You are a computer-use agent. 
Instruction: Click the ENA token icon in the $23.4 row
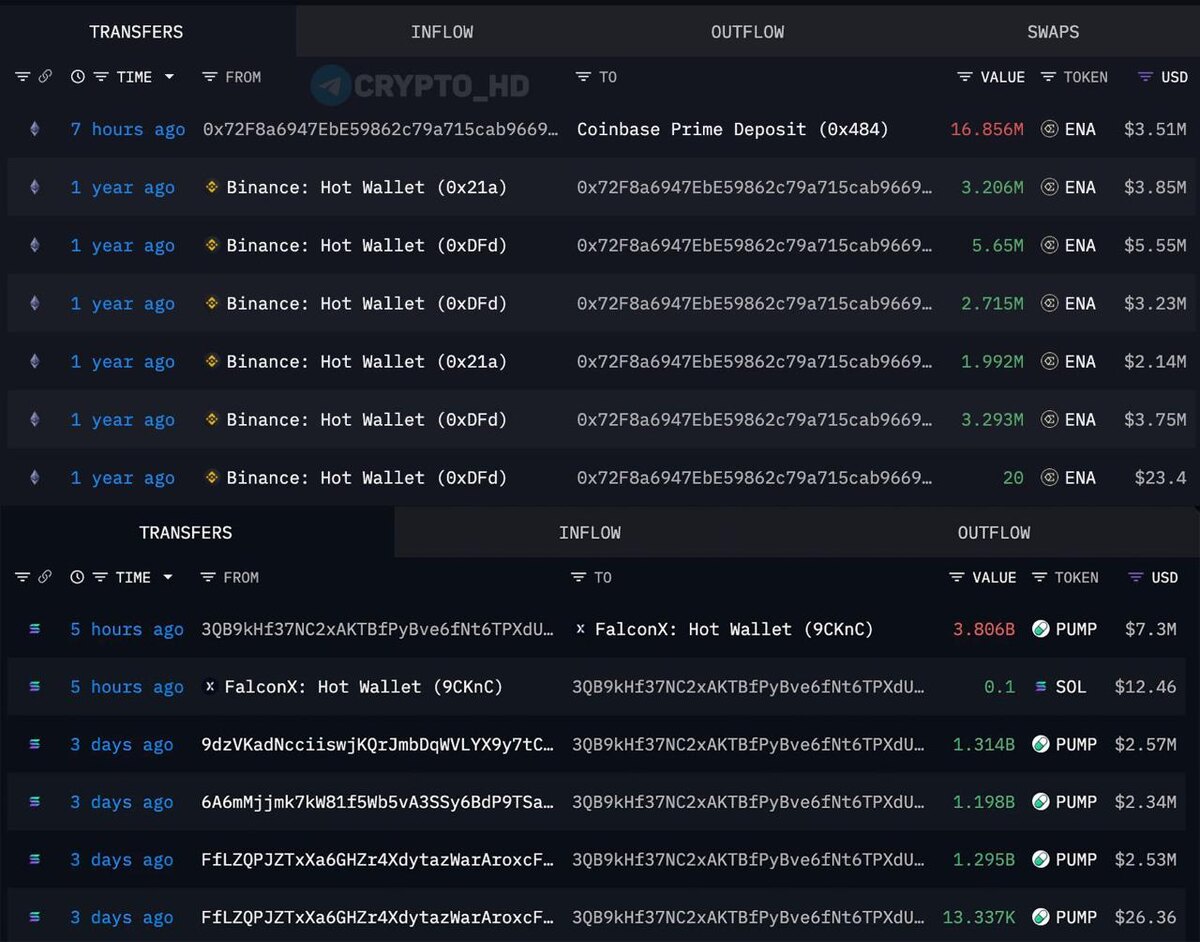(x=1049, y=478)
